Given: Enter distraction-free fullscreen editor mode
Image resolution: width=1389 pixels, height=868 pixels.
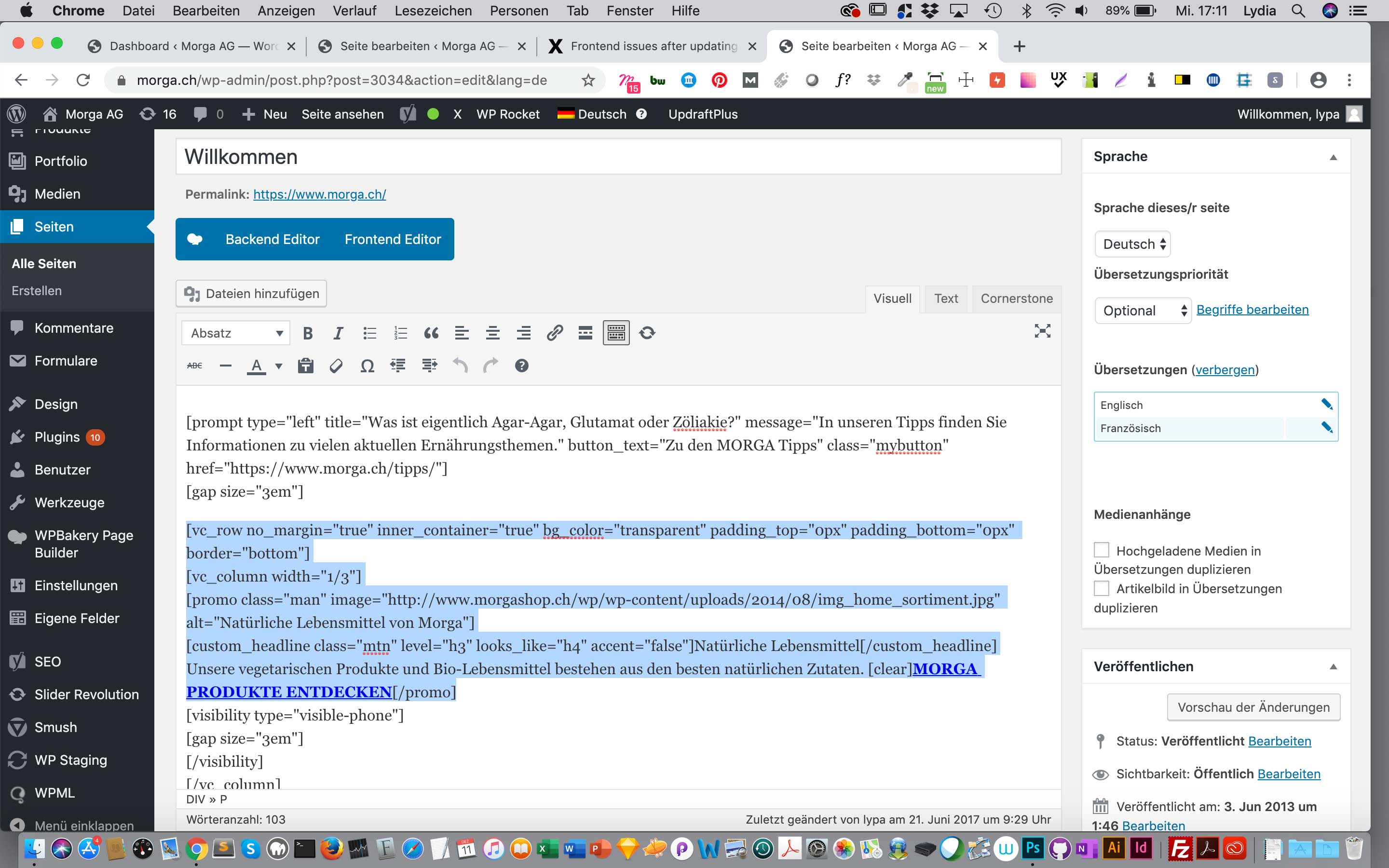Looking at the screenshot, I should 1042,331.
